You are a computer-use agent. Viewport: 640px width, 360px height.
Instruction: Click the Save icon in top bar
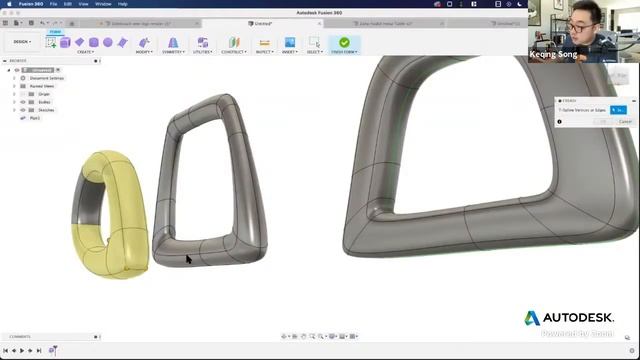click(x=31, y=23)
